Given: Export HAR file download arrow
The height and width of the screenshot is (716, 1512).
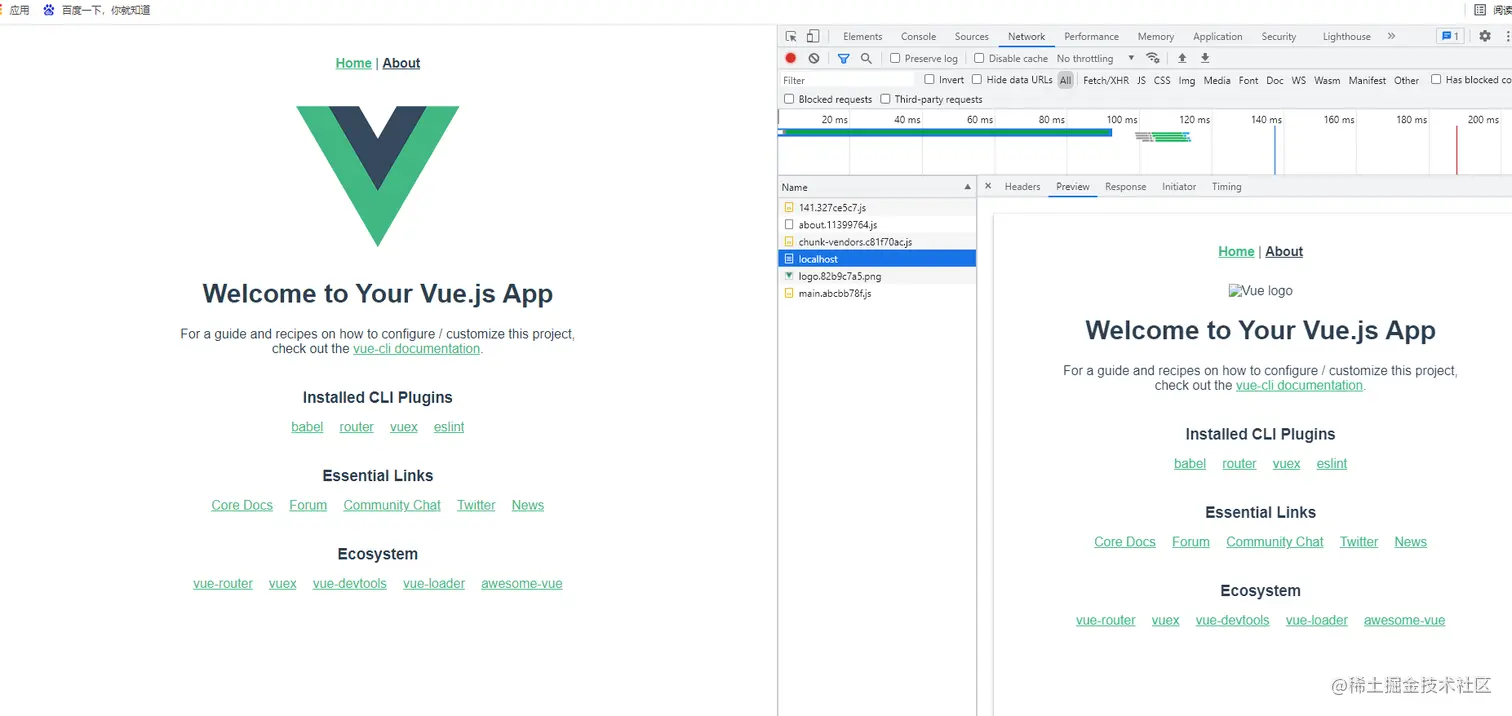Looking at the screenshot, I should click(x=1205, y=58).
